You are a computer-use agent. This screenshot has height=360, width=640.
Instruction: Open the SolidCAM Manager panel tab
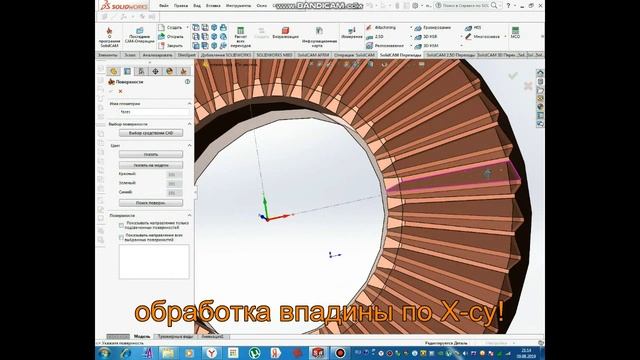[x=183, y=71]
